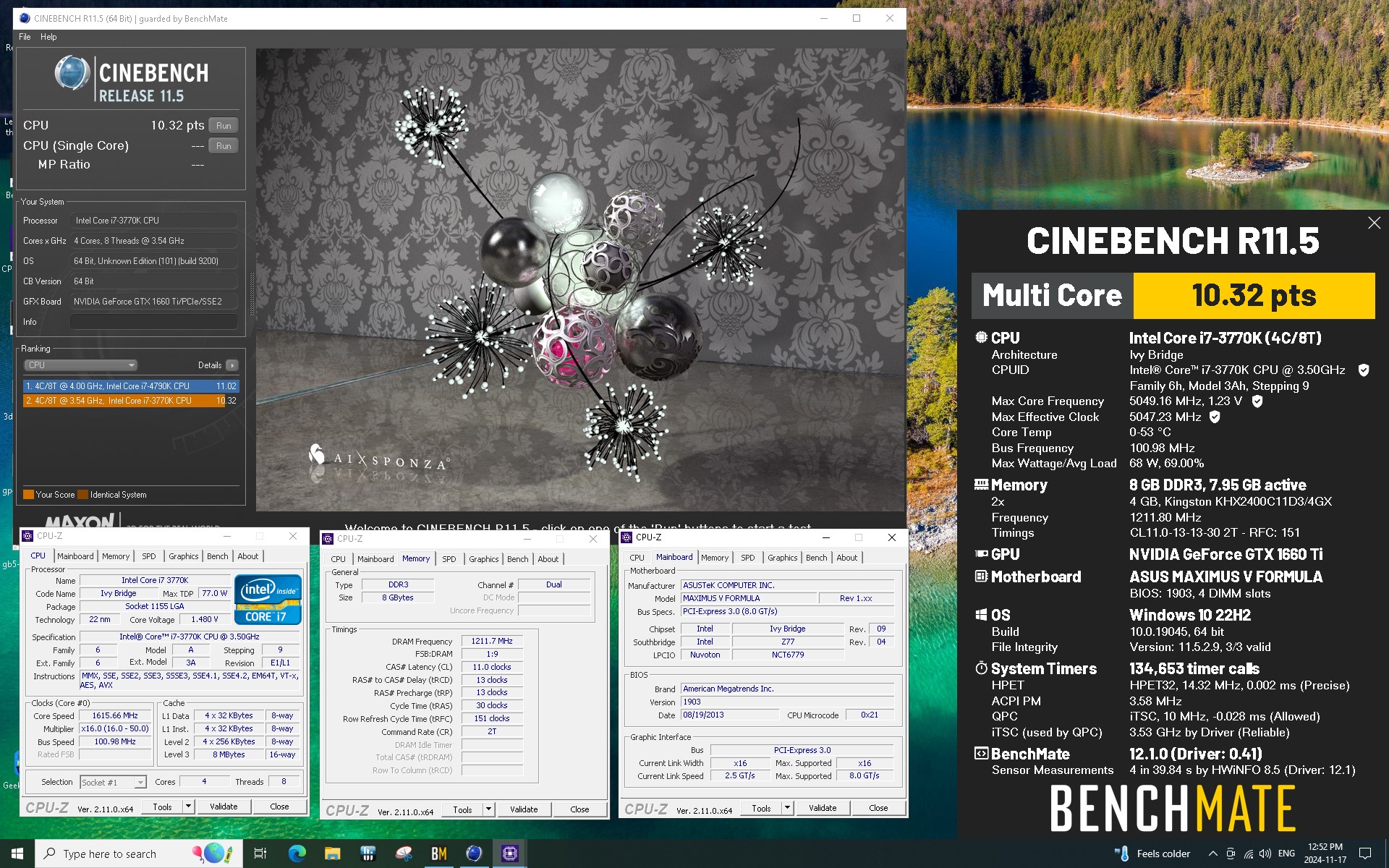Image resolution: width=1389 pixels, height=868 pixels.
Task: Switch to Cinebench taskbar icon
Action: [x=474, y=854]
